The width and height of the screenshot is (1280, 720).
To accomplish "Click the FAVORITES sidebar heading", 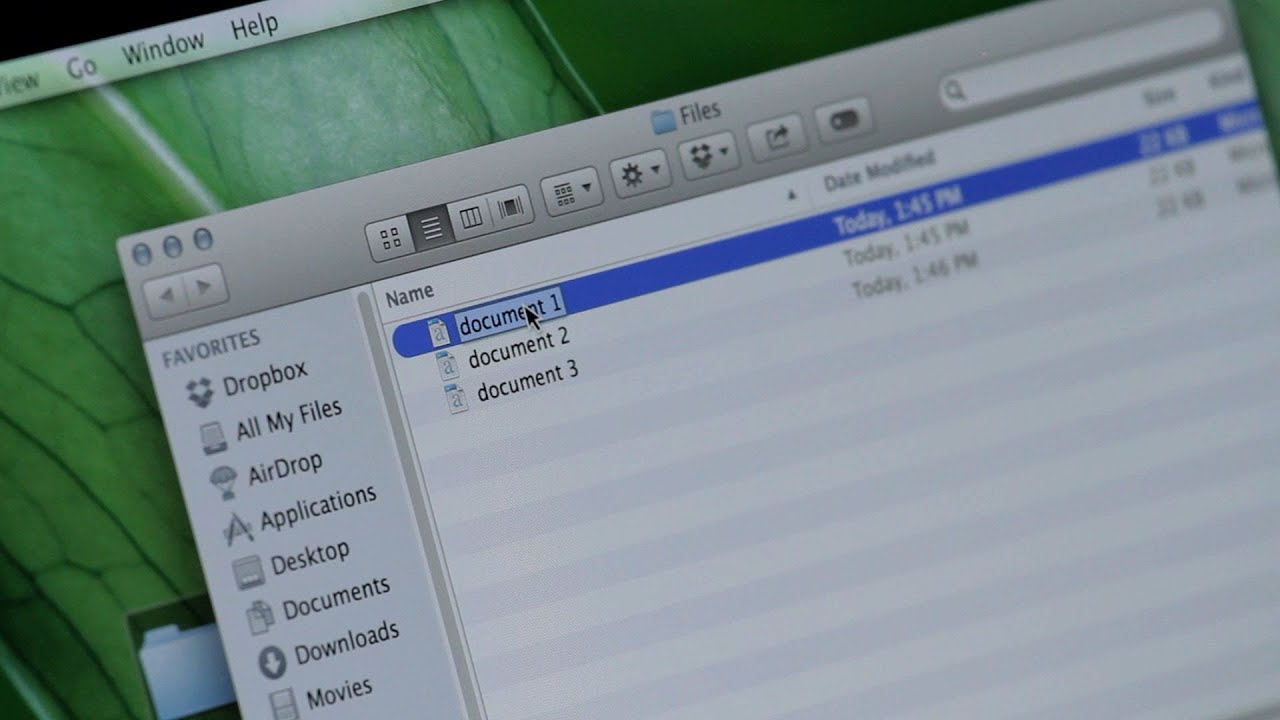I will coord(211,346).
